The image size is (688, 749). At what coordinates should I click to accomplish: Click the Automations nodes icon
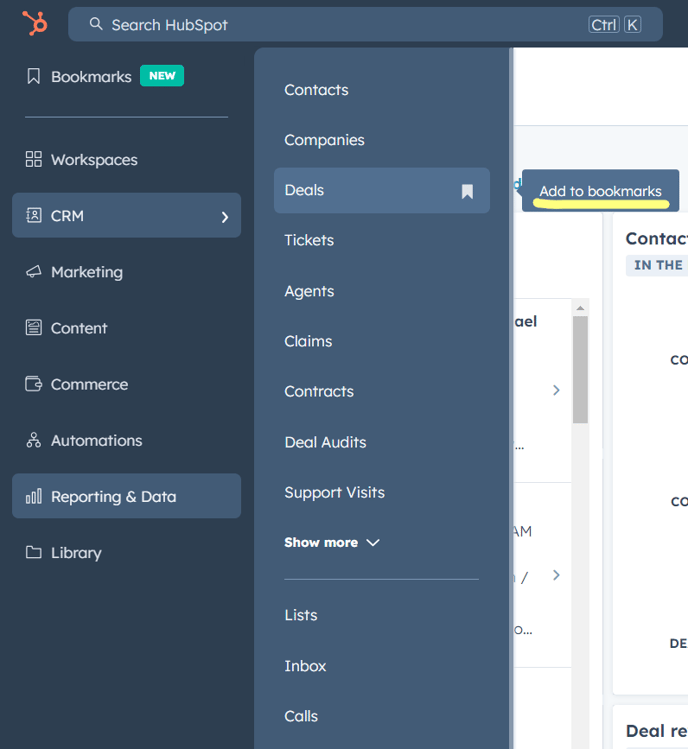tap(34, 440)
